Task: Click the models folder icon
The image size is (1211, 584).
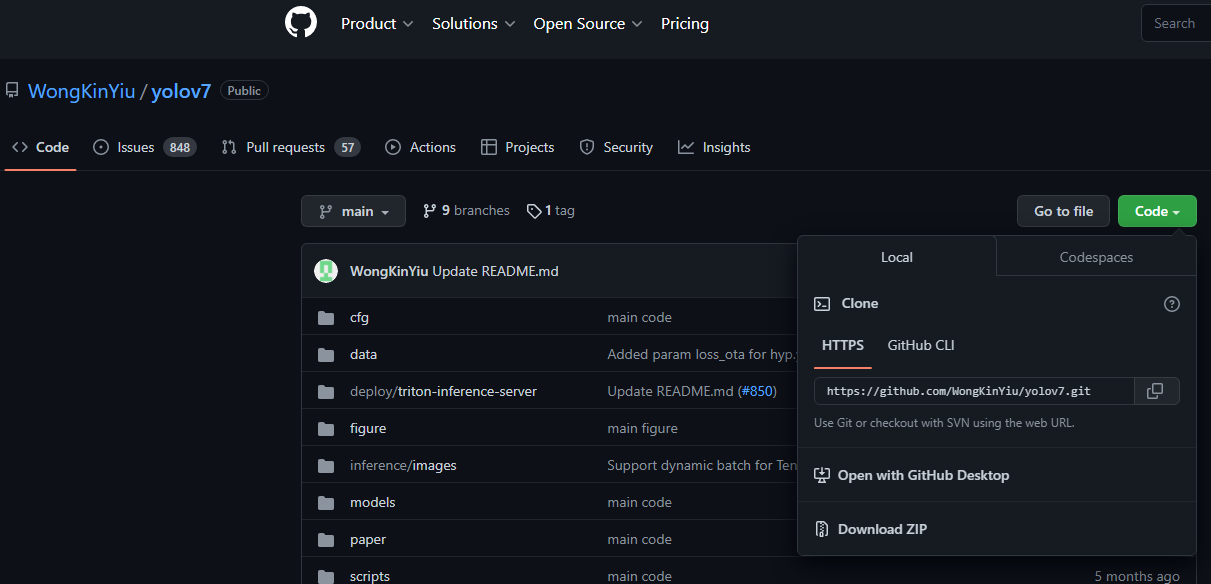Action: (326, 503)
